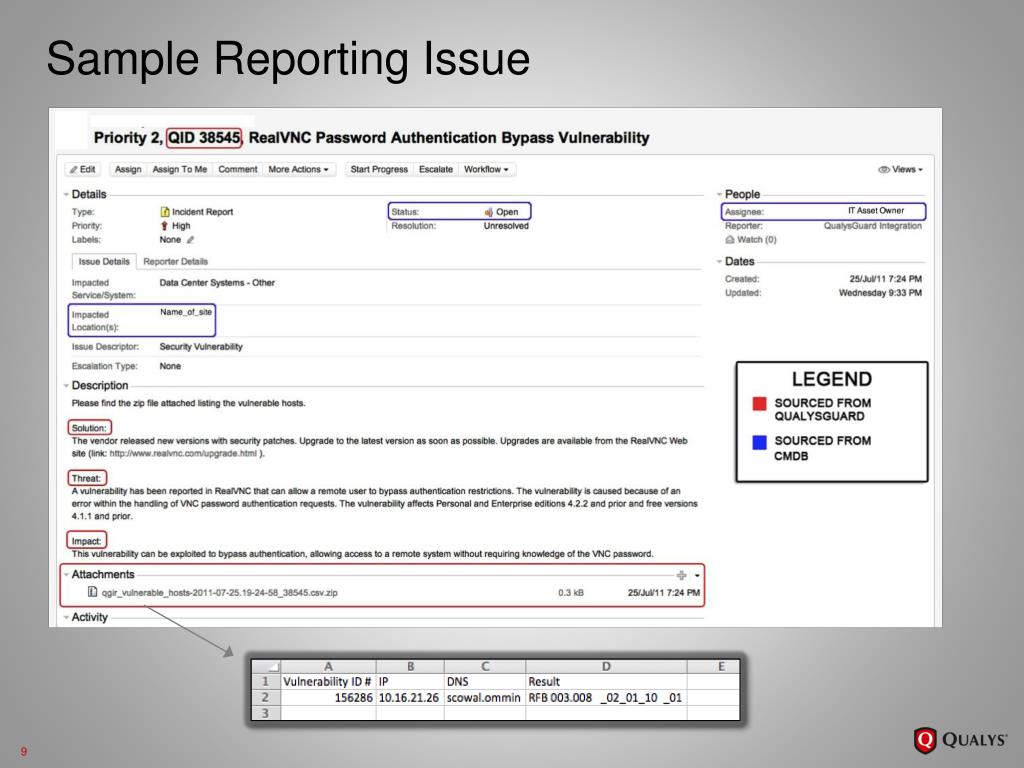Click the issue title QID 38545

pyautogui.click(x=204, y=138)
